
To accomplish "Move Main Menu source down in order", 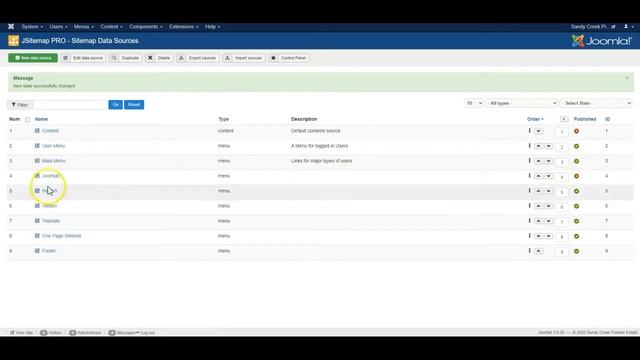I will click(549, 161).
